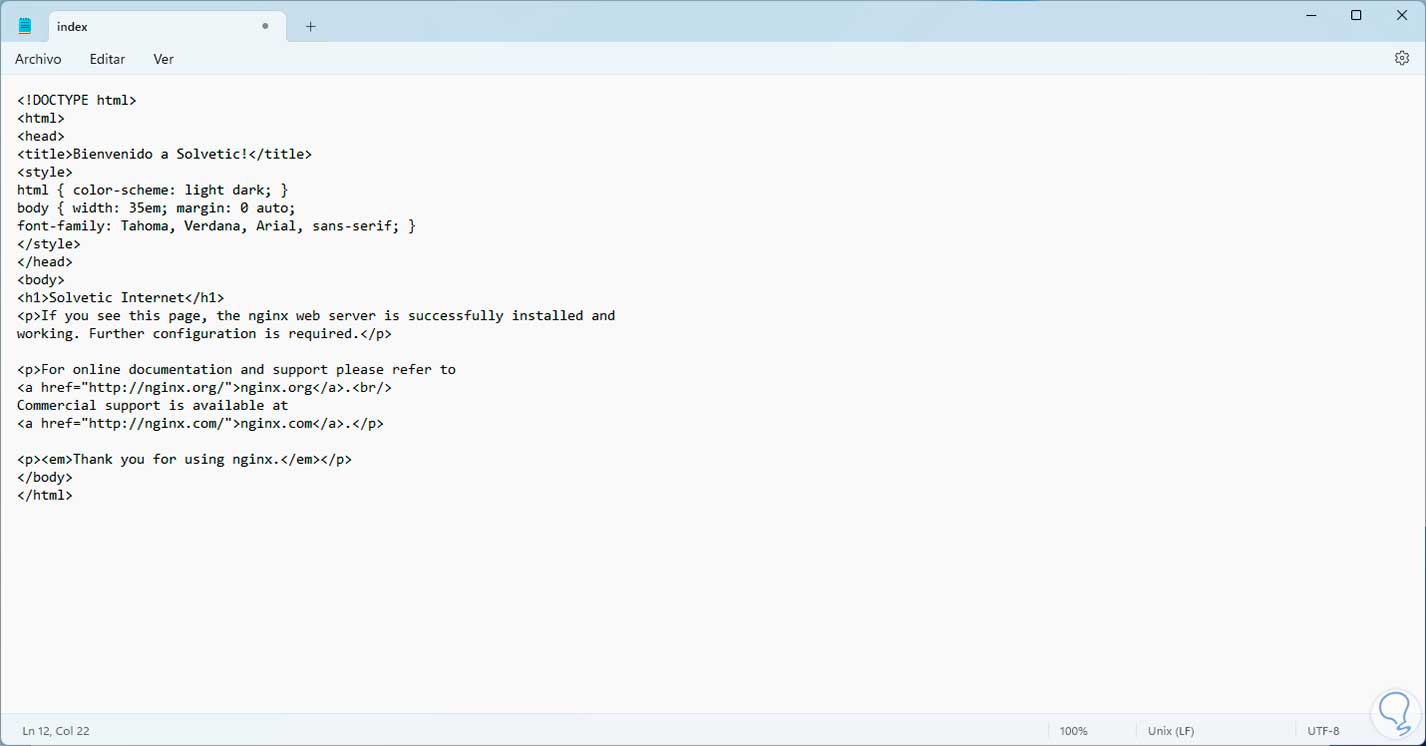
Task: Click the 100% zoom level in status bar
Action: pos(1073,731)
